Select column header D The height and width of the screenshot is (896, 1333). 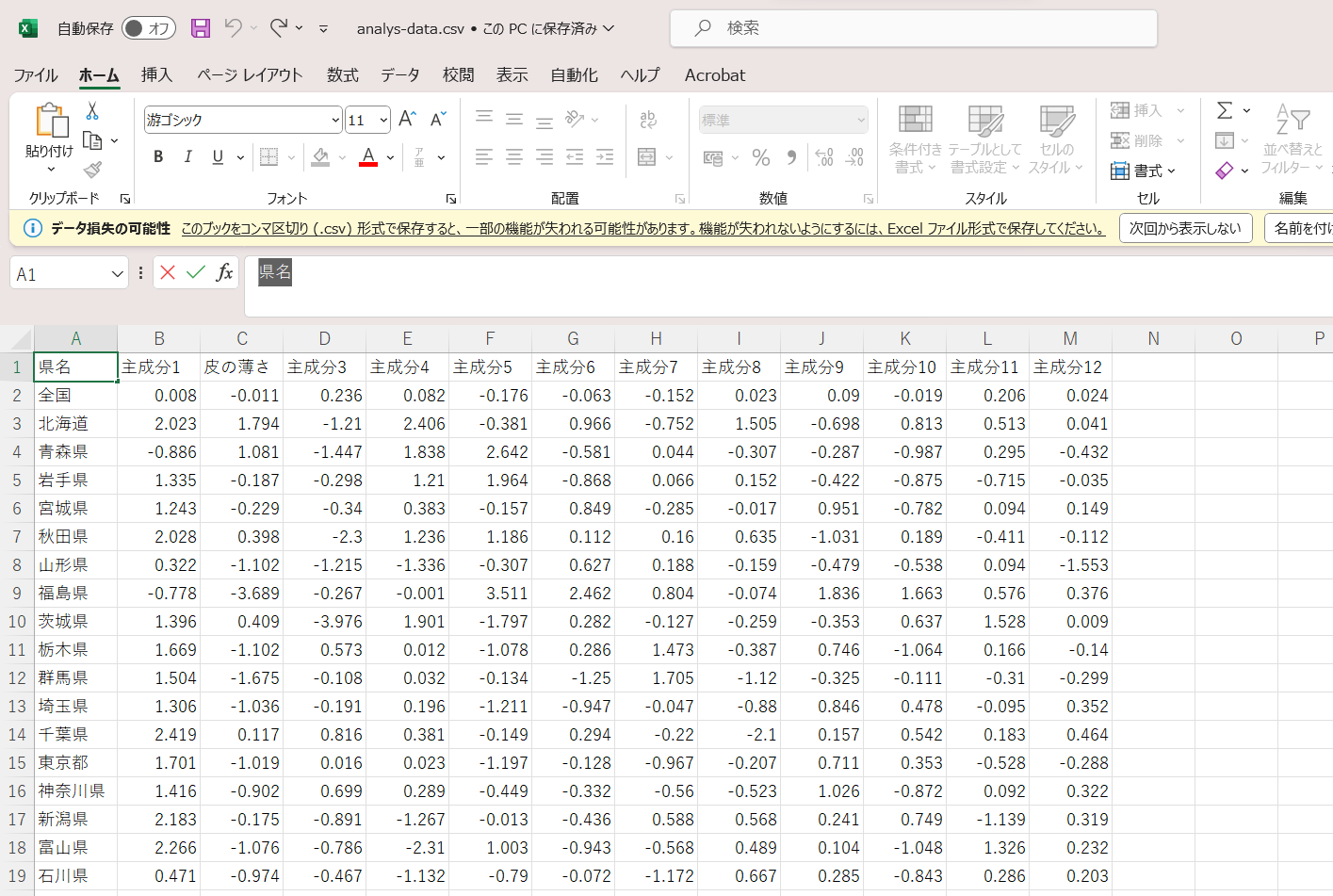324,338
